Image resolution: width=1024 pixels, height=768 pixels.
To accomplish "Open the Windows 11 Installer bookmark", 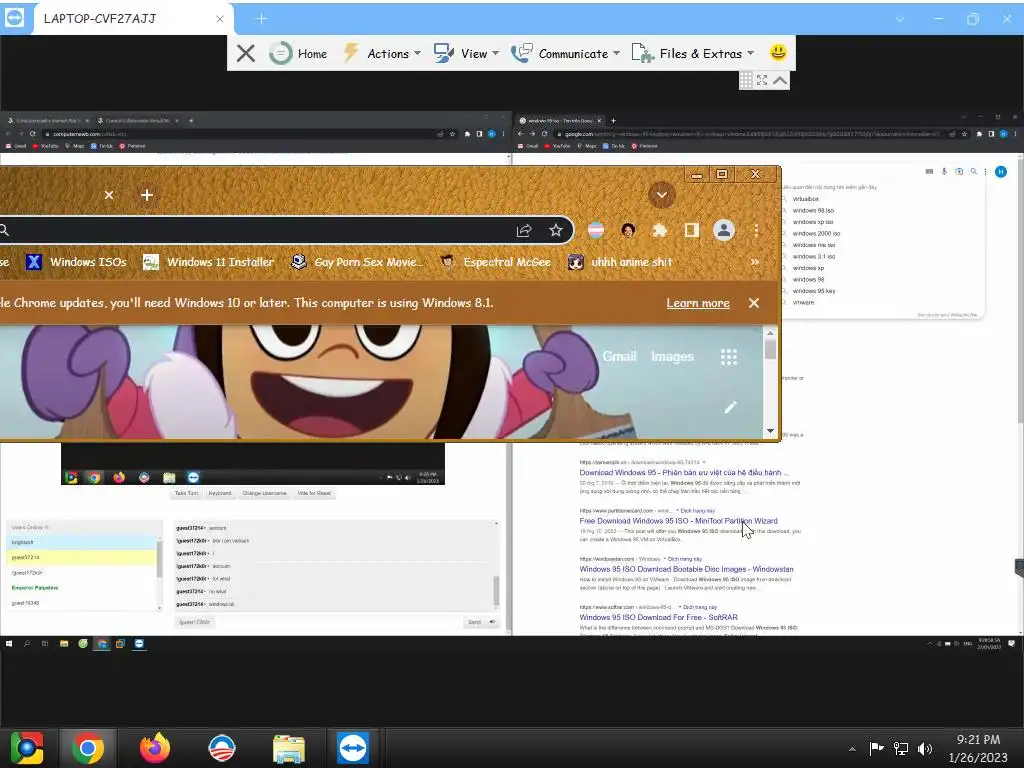I will pyautogui.click(x=208, y=262).
